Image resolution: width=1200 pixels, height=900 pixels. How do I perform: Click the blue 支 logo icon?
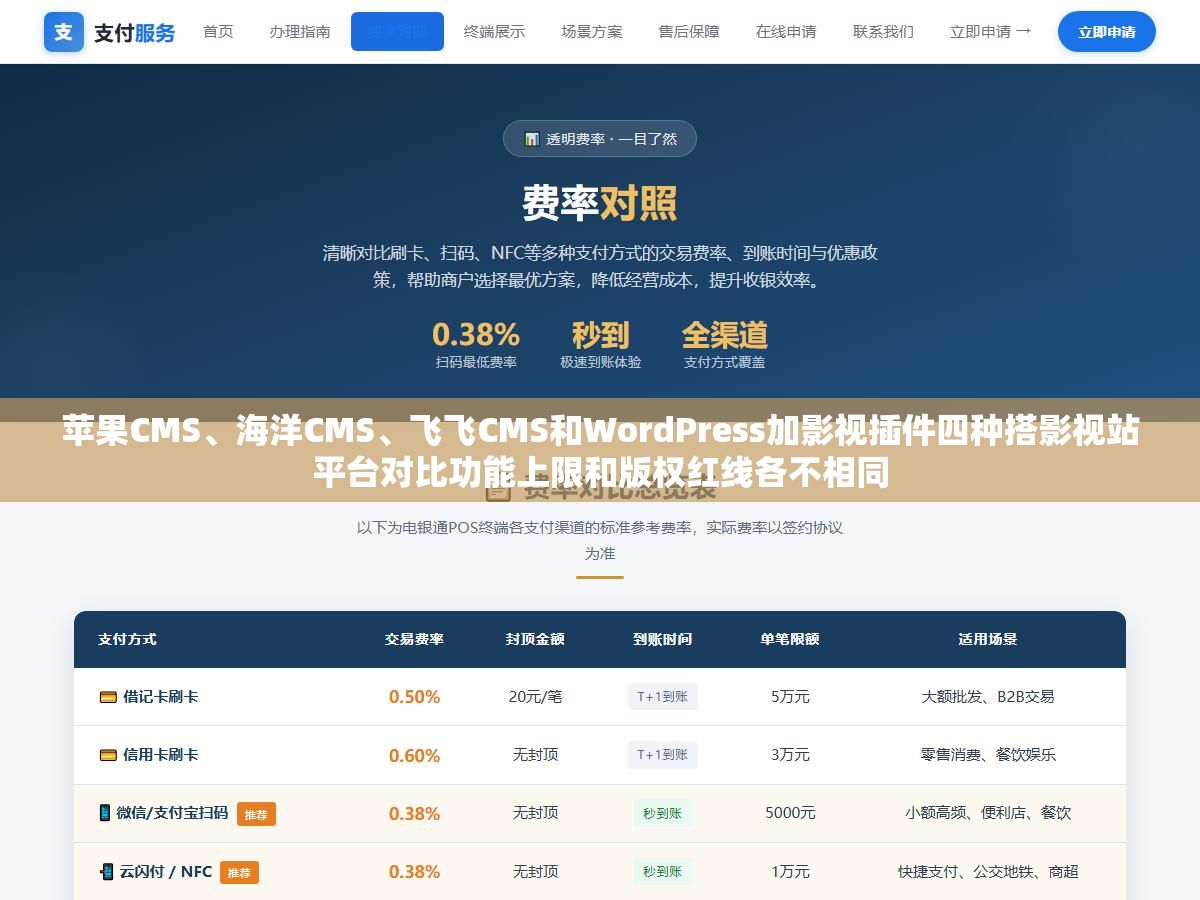63,32
